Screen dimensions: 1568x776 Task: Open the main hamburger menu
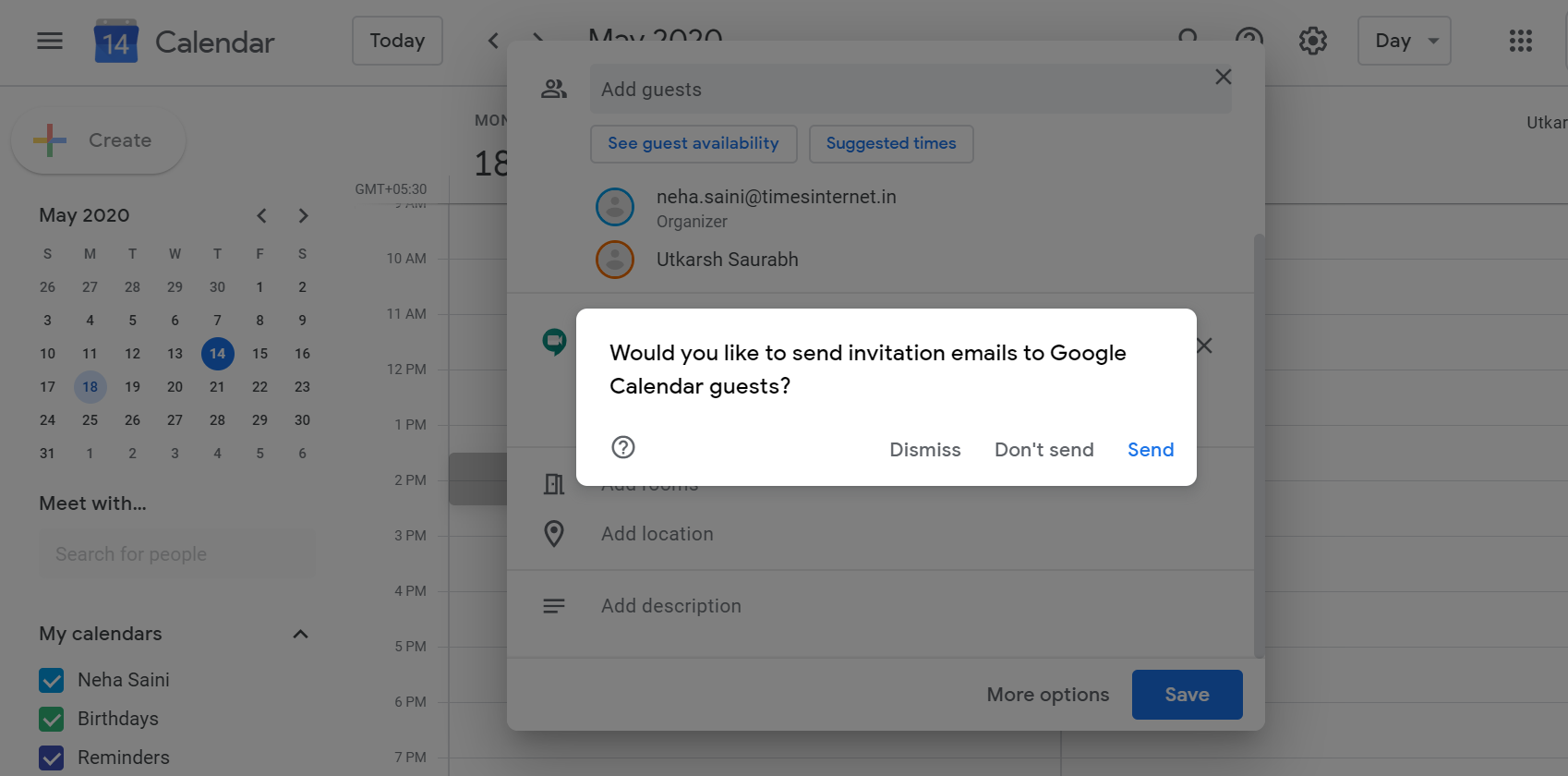tap(50, 41)
